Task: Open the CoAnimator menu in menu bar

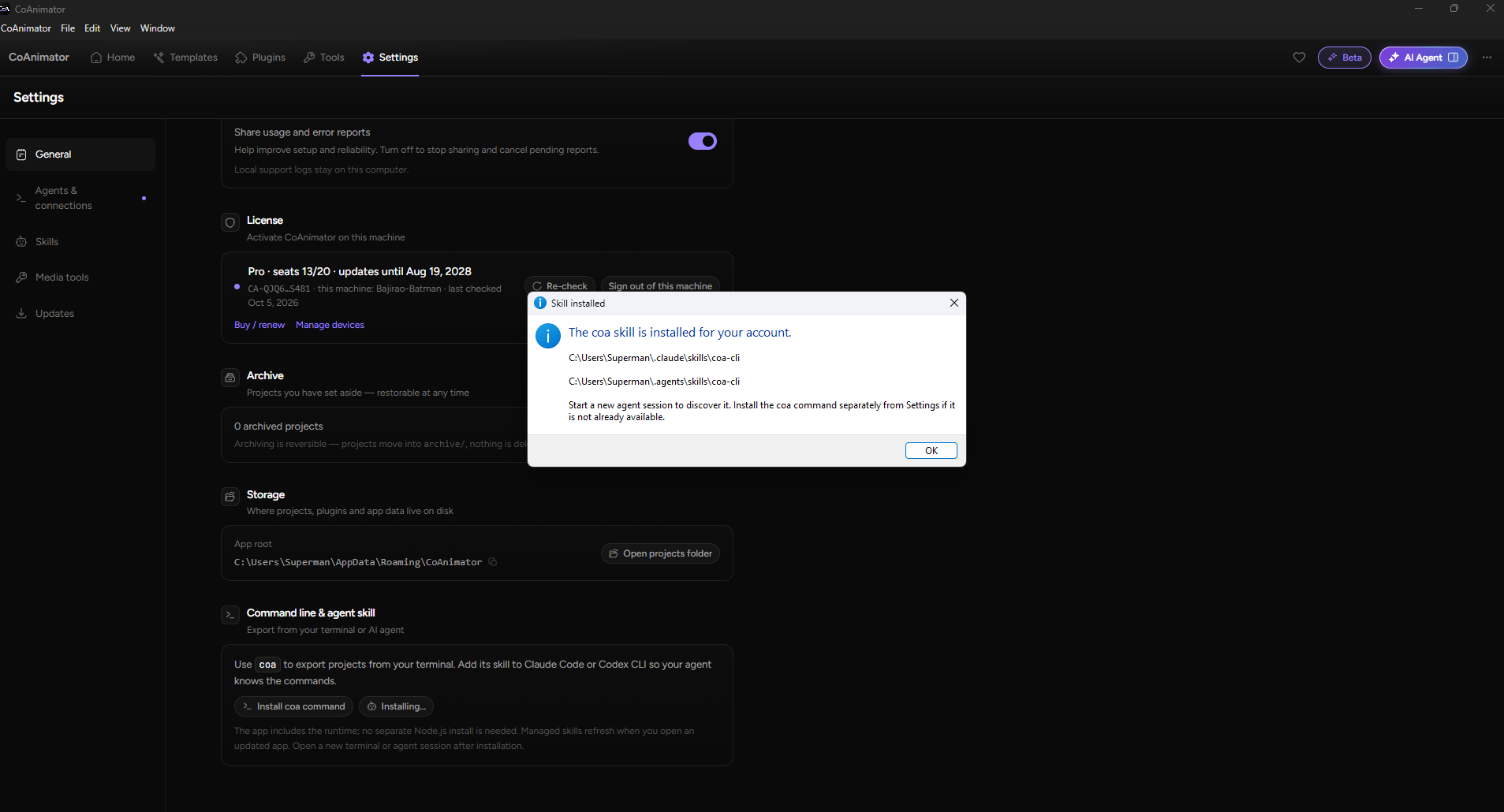Action: [26, 28]
